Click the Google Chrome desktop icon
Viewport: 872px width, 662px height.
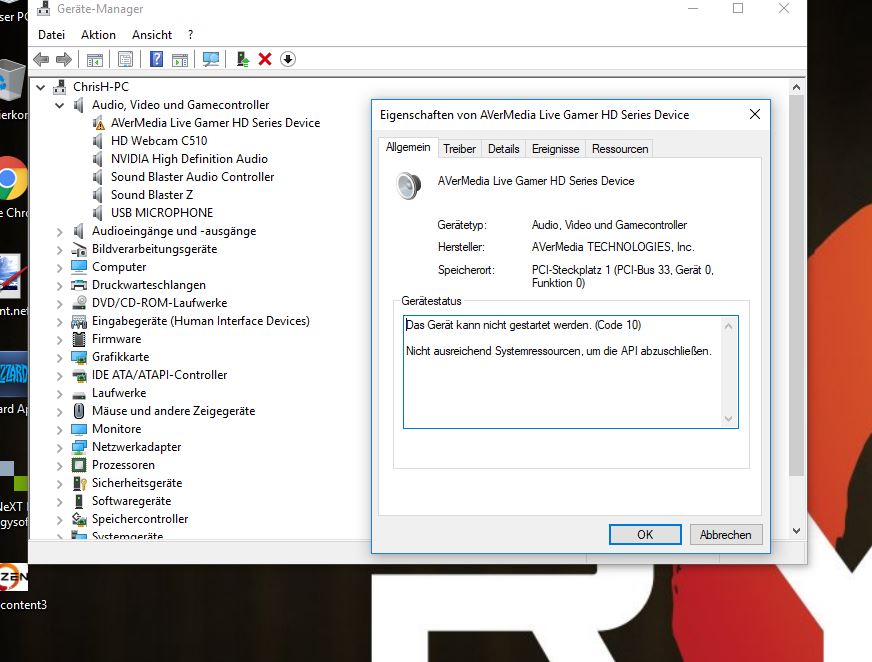pos(12,179)
